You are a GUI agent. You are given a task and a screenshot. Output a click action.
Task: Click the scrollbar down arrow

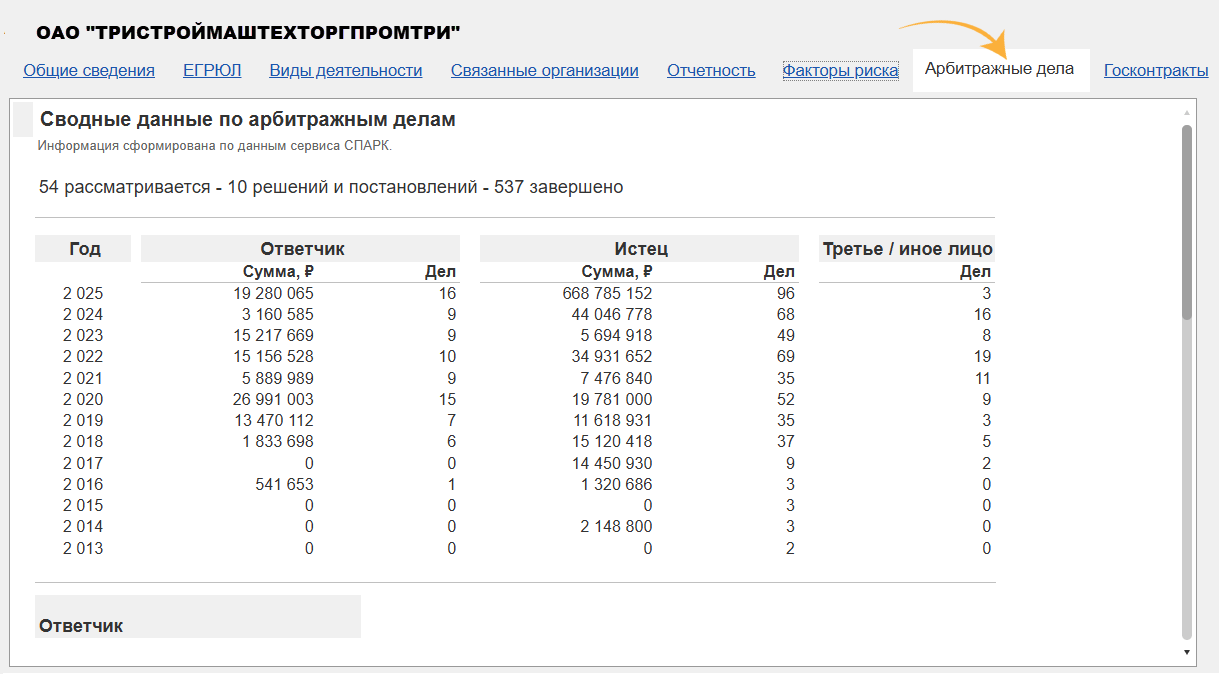(x=1187, y=652)
